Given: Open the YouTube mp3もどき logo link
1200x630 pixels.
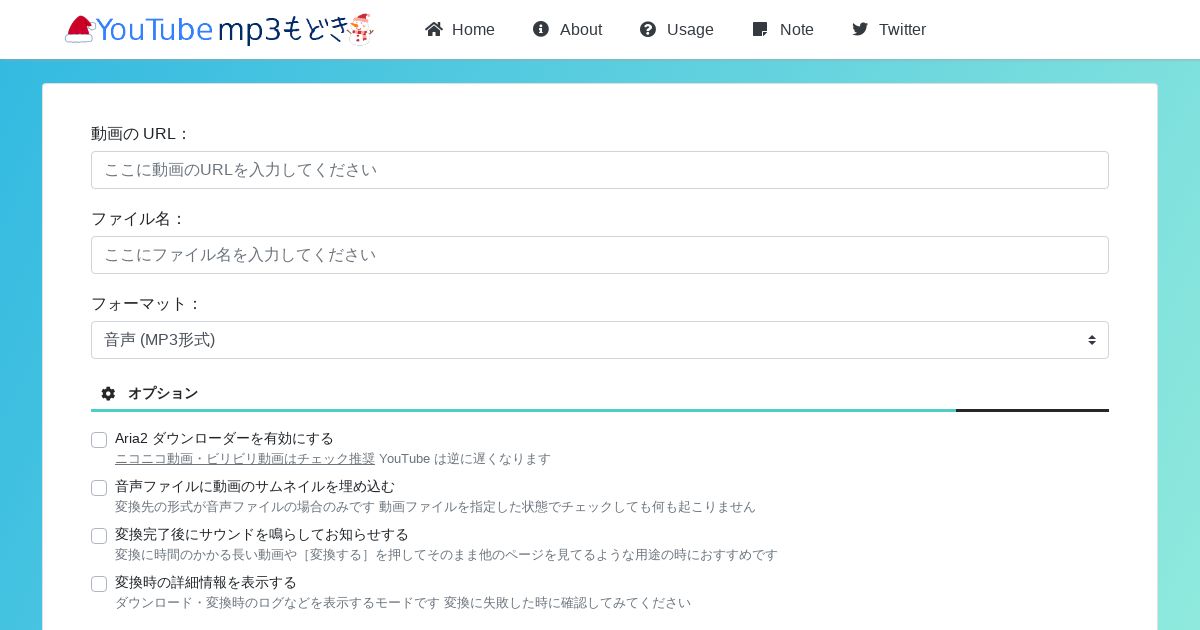Looking at the screenshot, I should [x=220, y=29].
